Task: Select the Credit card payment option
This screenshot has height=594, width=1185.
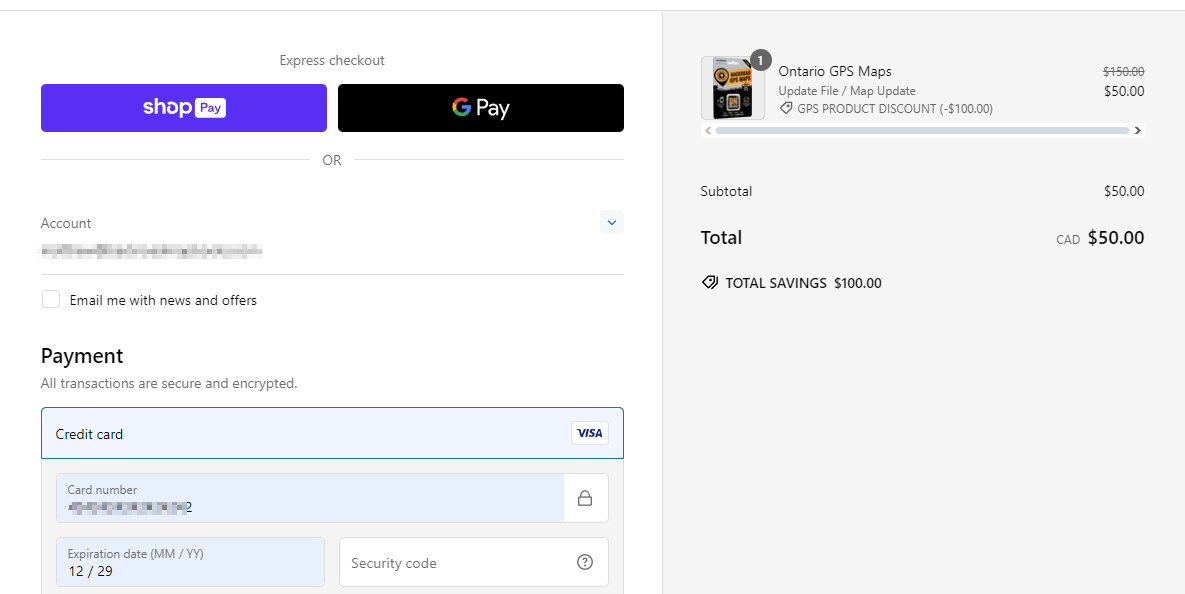Action: [333, 434]
